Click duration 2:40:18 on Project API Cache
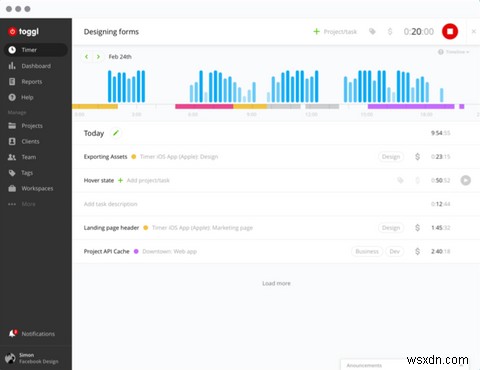The width and height of the screenshot is (480, 370). [x=440, y=251]
